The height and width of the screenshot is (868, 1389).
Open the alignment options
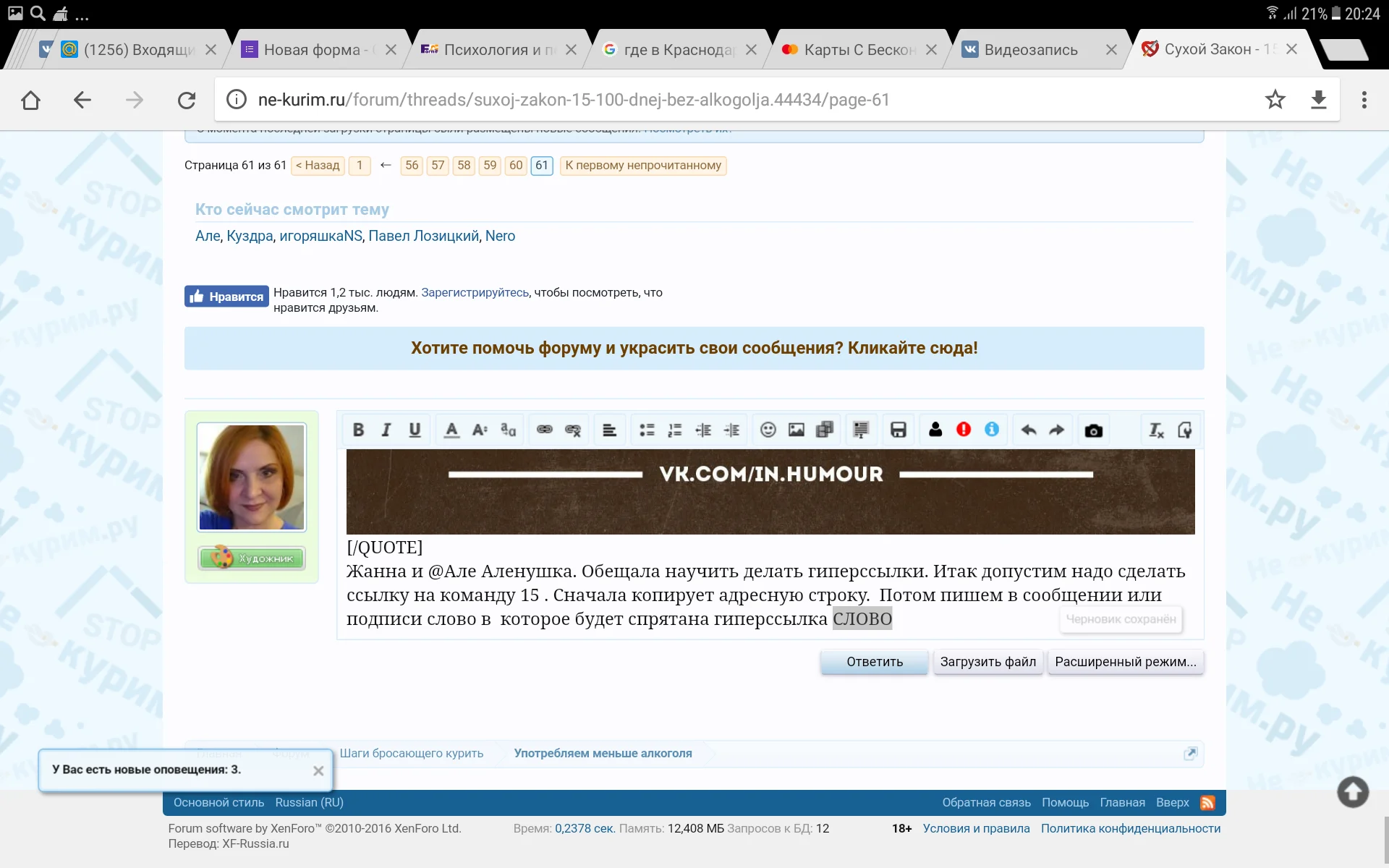(609, 429)
